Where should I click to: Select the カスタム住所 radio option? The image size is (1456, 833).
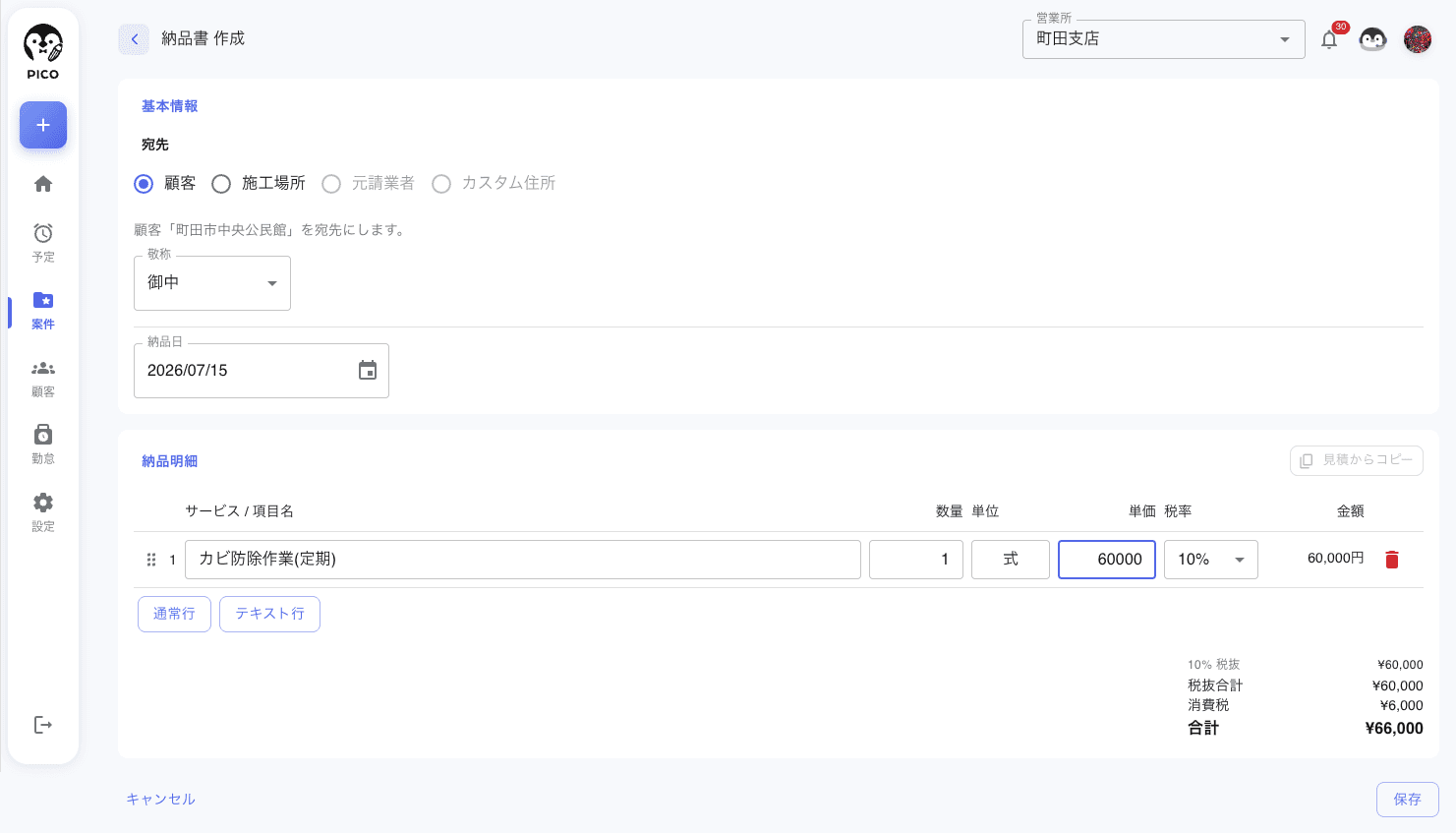(441, 184)
